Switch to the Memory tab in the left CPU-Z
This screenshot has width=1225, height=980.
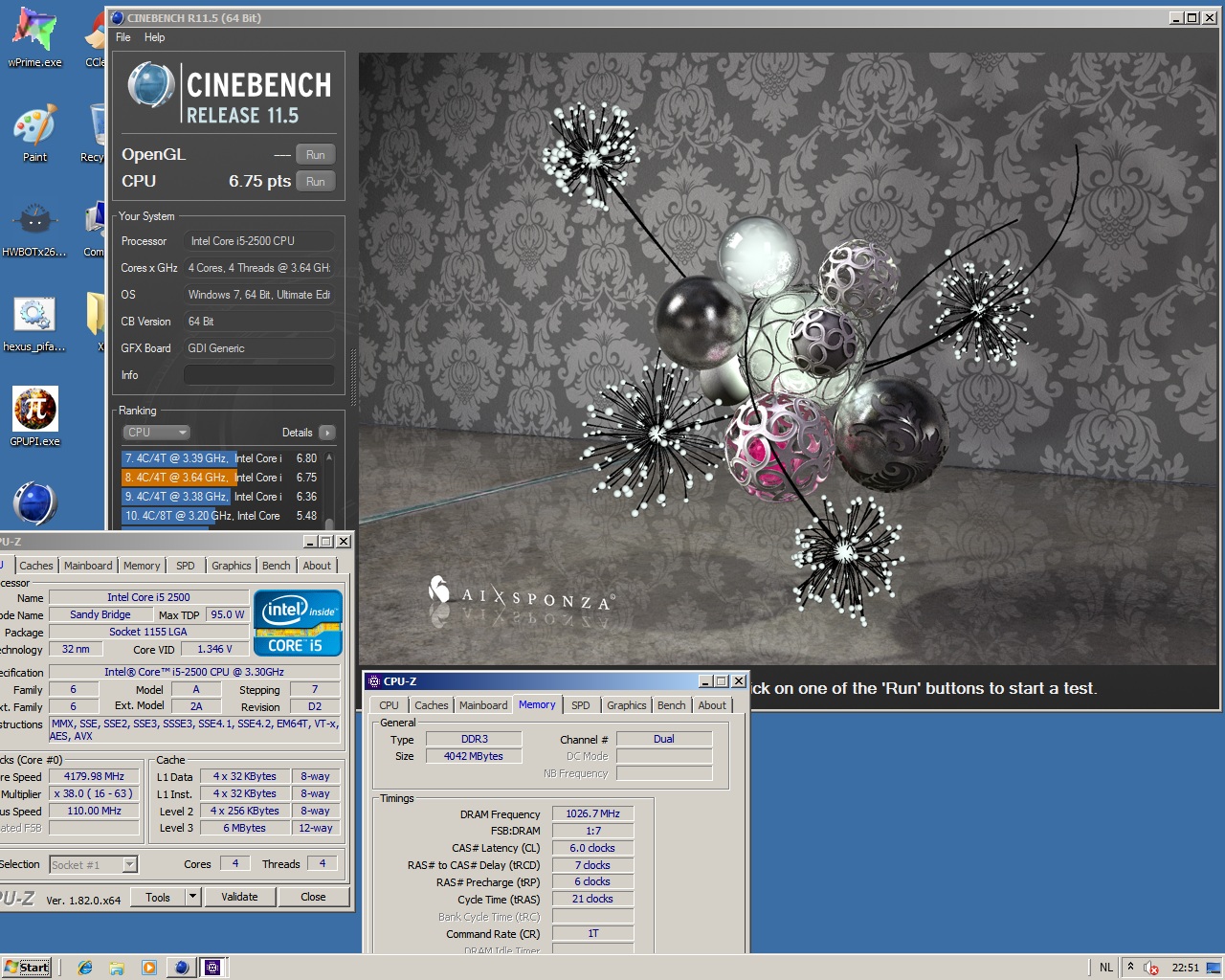click(x=142, y=566)
